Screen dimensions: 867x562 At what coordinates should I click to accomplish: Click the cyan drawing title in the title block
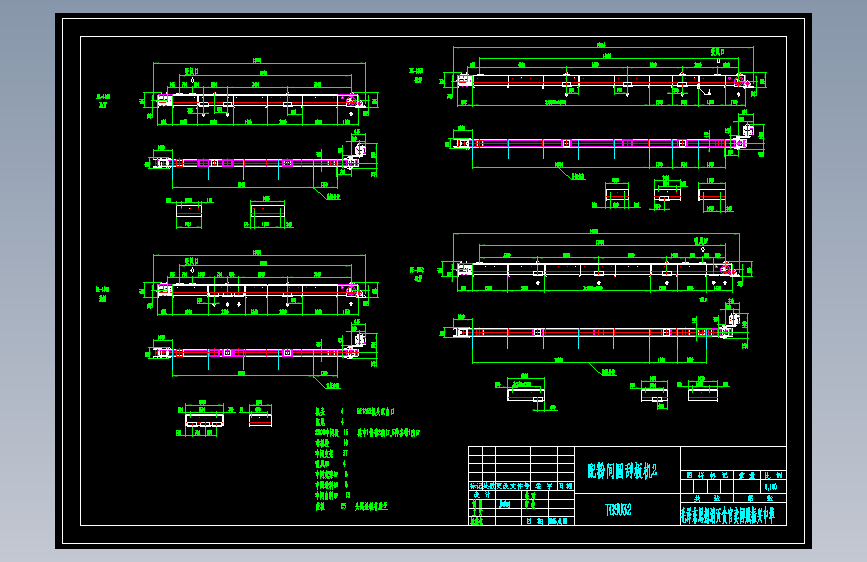(622, 471)
